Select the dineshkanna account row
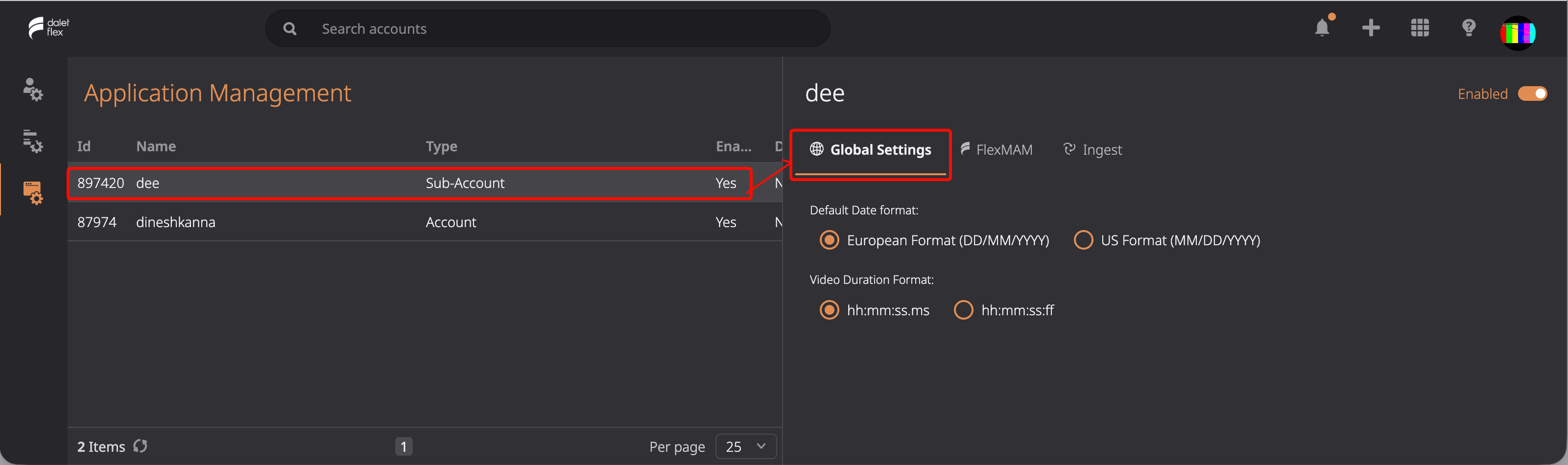This screenshot has width=1568, height=465. pos(424,222)
